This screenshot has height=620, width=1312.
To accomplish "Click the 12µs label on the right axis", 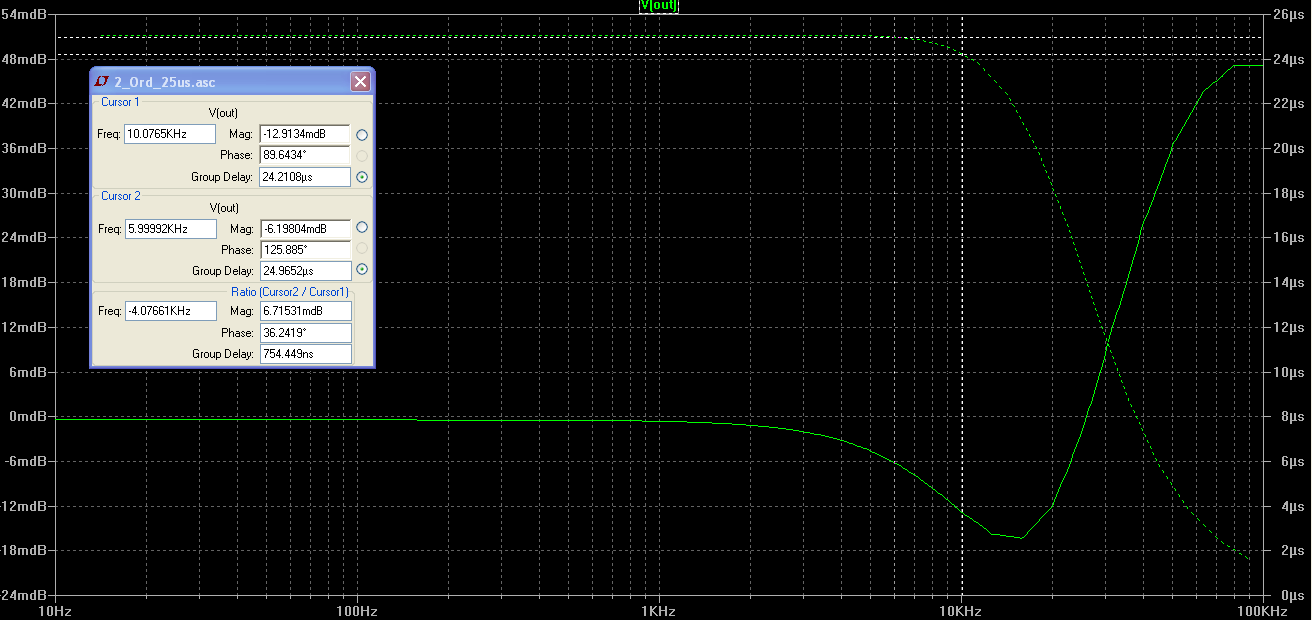I will pos(1287,327).
